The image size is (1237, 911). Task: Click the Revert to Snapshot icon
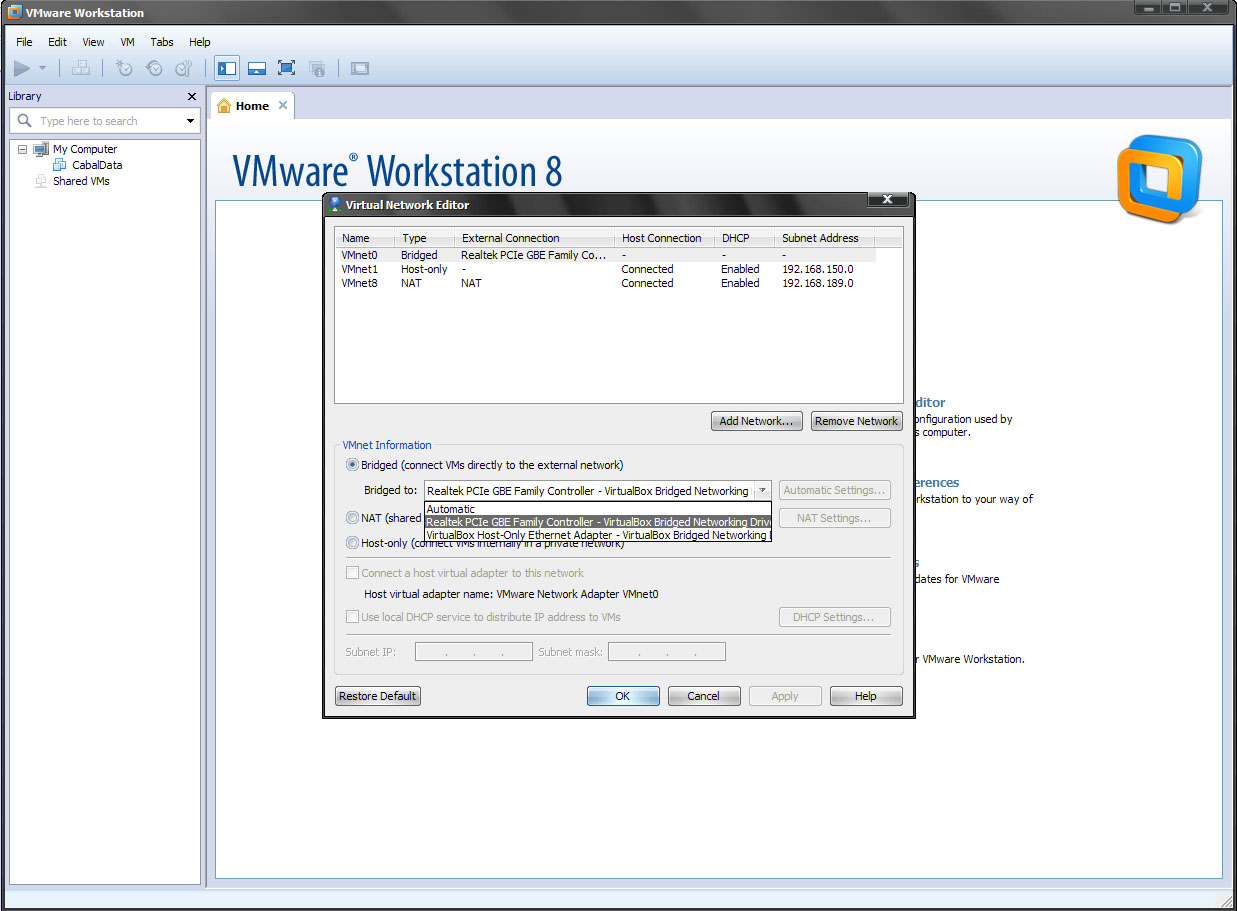(154, 68)
